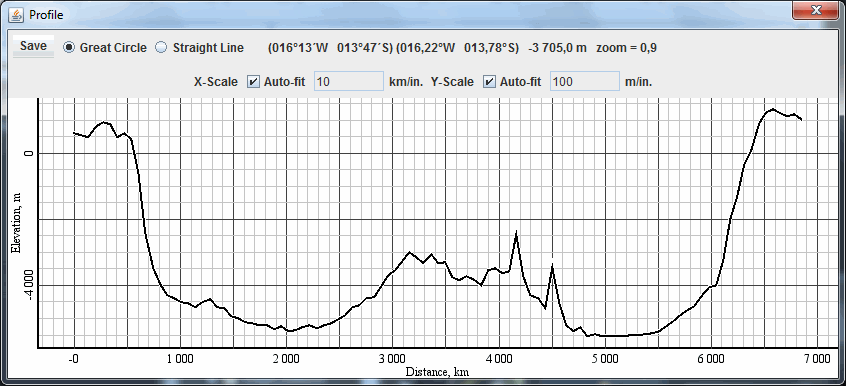Toggle the X-Scale Auto-fit checkbox

(x=253, y=82)
